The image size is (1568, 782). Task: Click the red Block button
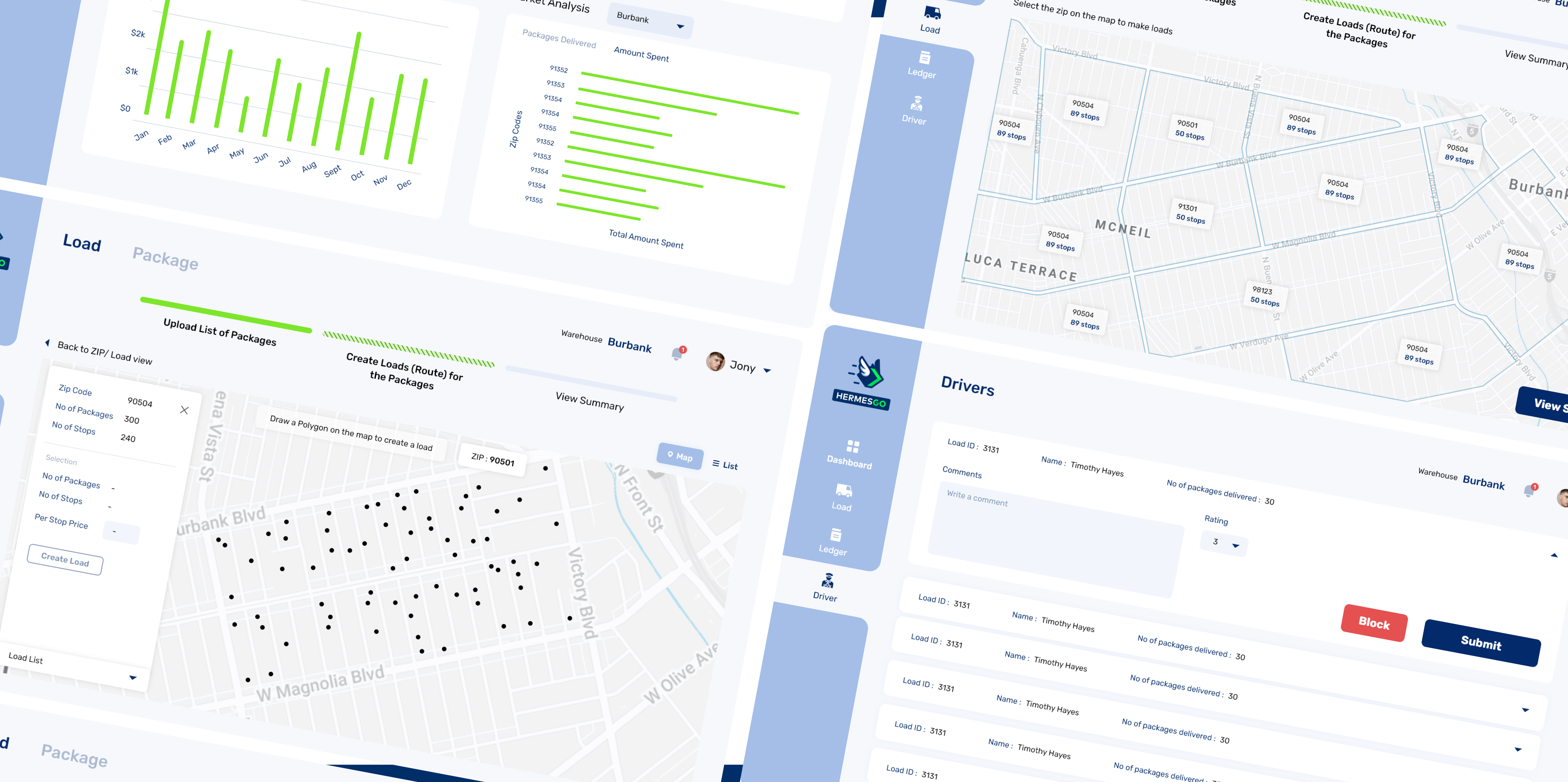pyautogui.click(x=1374, y=622)
